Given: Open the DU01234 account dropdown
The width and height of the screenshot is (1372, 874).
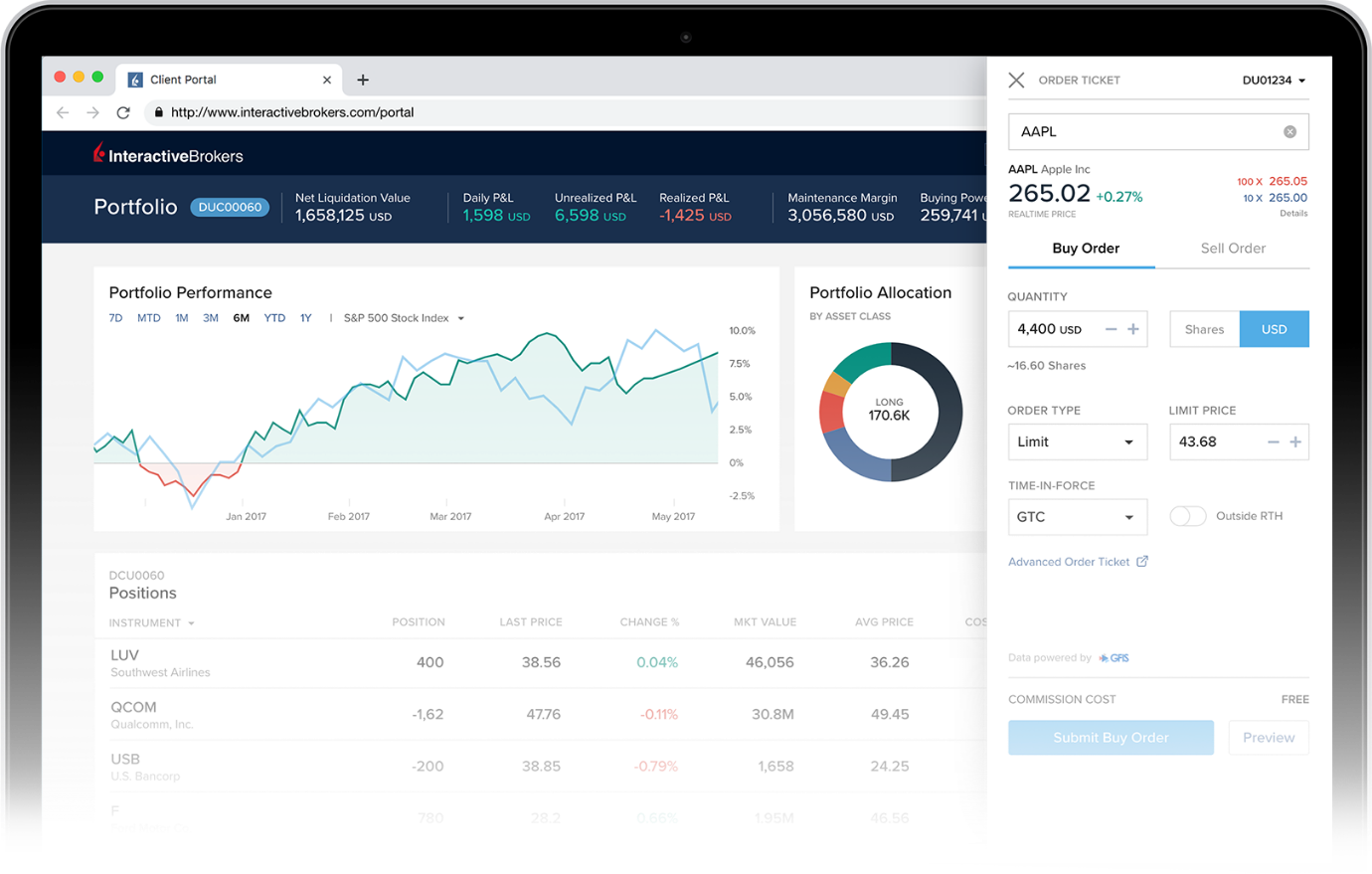Looking at the screenshot, I should (x=1275, y=80).
